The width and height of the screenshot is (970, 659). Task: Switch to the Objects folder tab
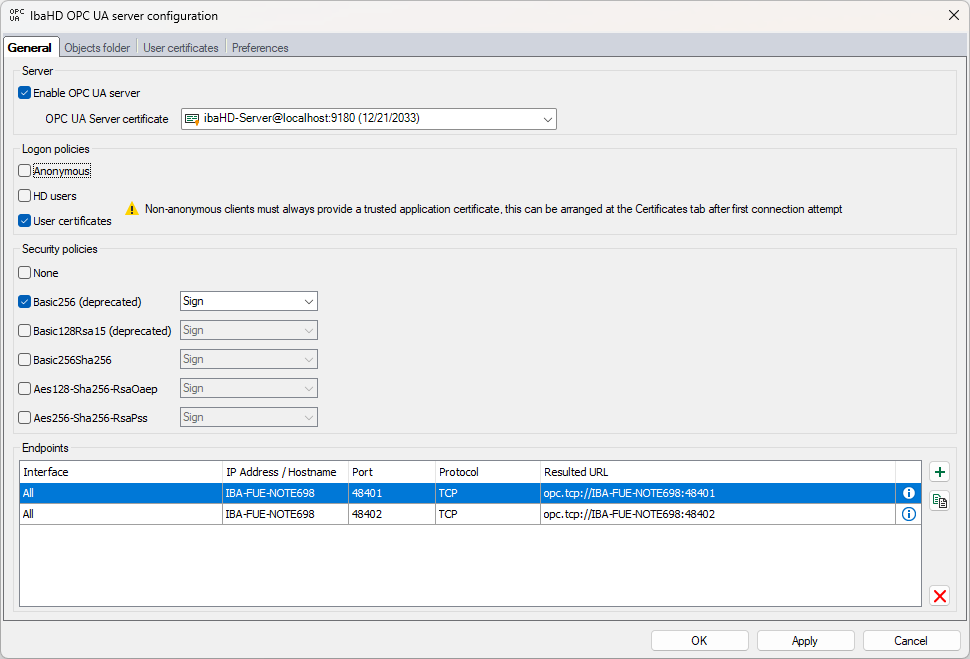[97, 48]
